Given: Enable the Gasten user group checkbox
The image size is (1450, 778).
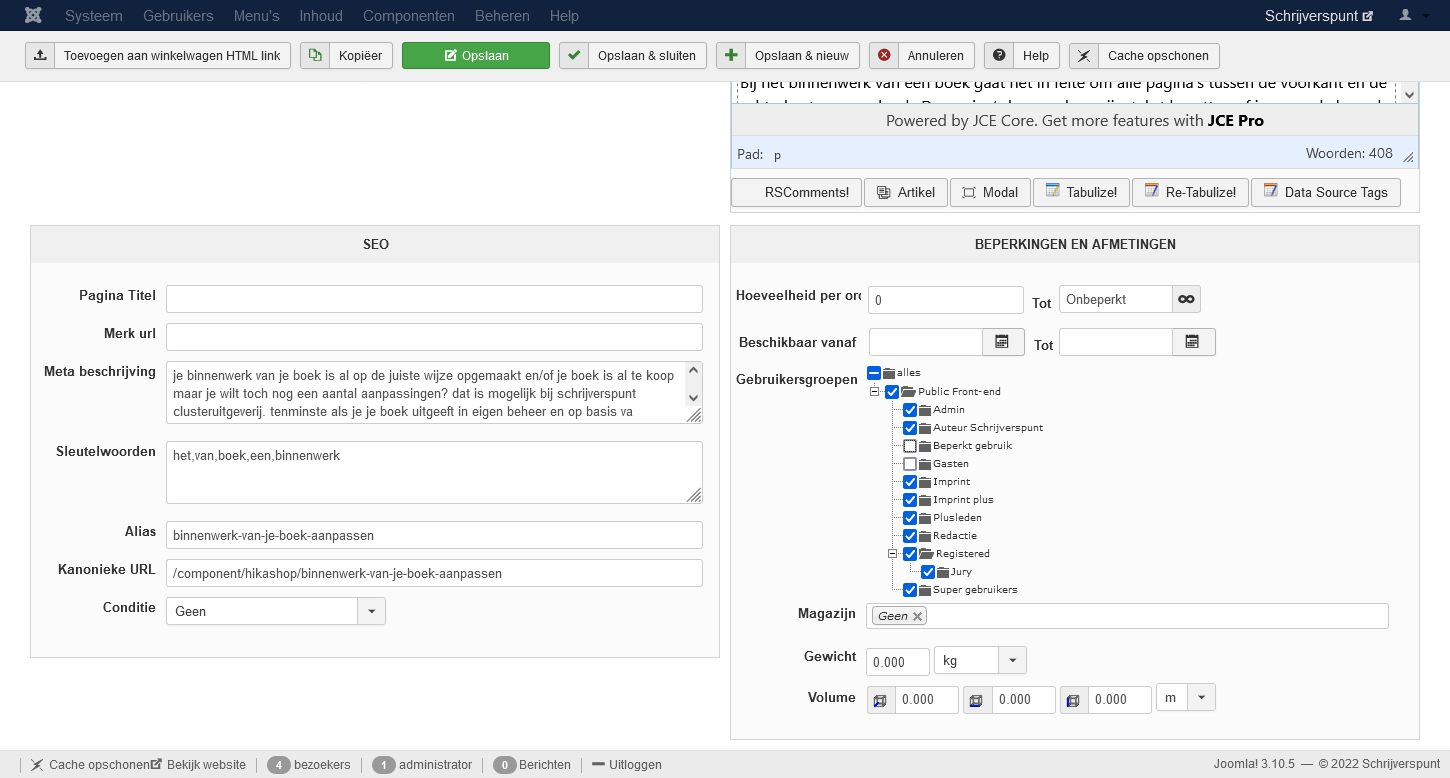Looking at the screenshot, I should pyautogui.click(x=910, y=464).
